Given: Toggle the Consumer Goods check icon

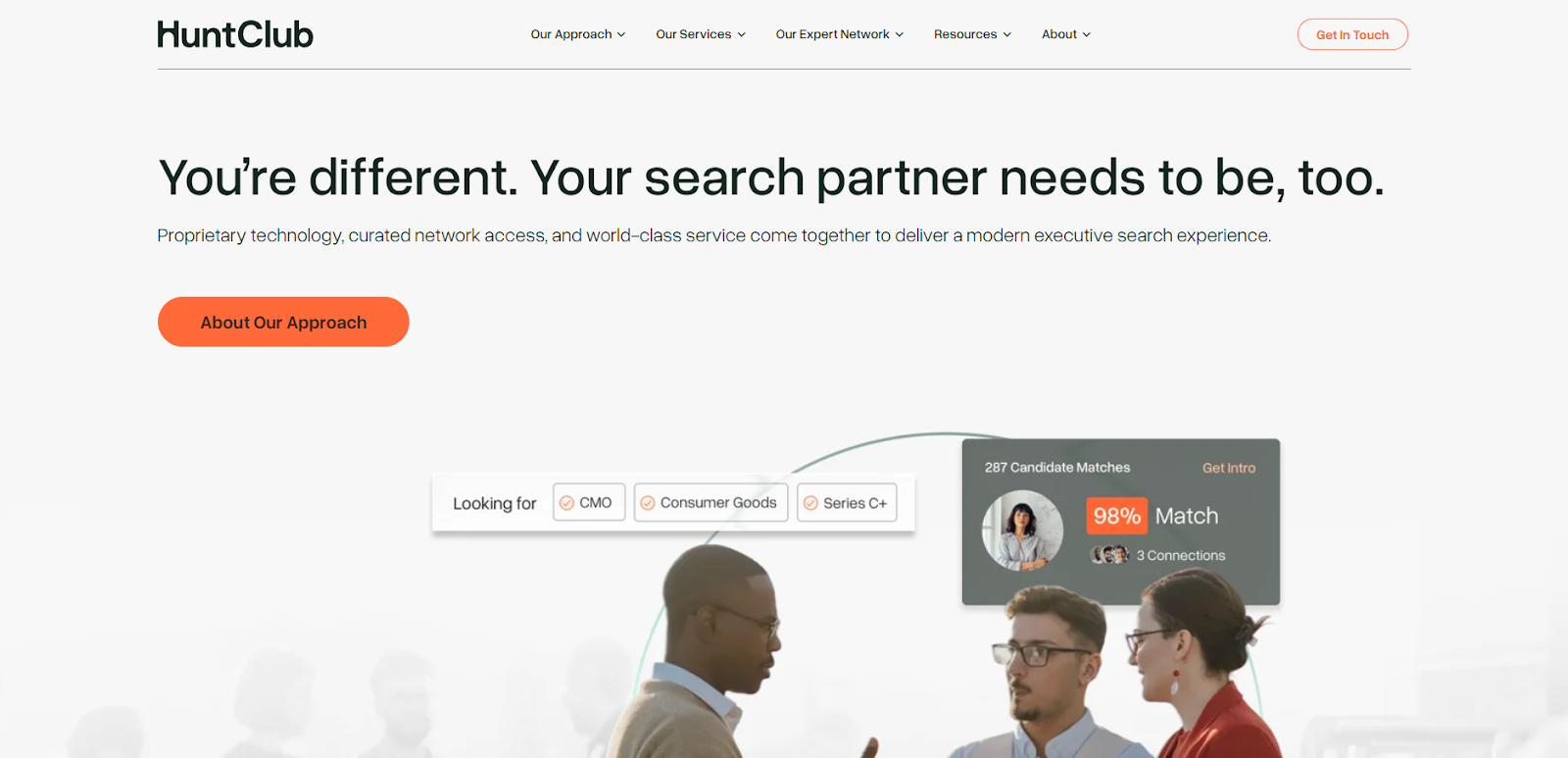Looking at the screenshot, I should tap(648, 503).
